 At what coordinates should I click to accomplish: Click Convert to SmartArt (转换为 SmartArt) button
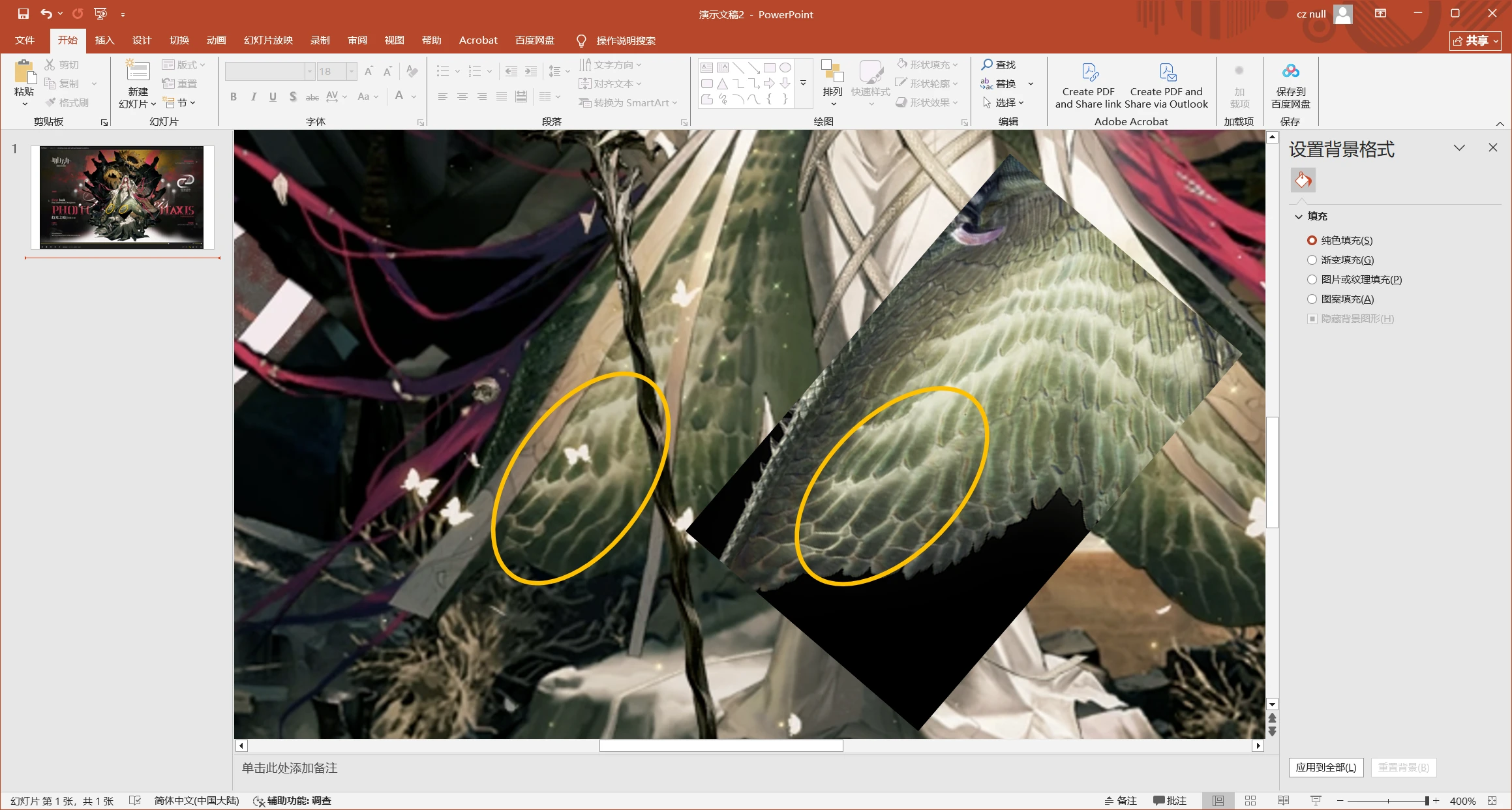click(x=628, y=102)
